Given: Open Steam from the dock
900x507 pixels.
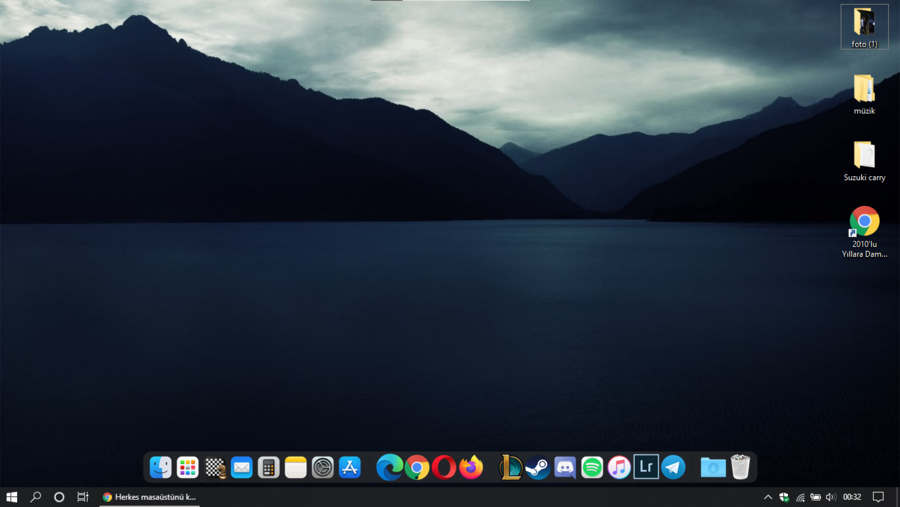Looking at the screenshot, I should coord(538,468).
